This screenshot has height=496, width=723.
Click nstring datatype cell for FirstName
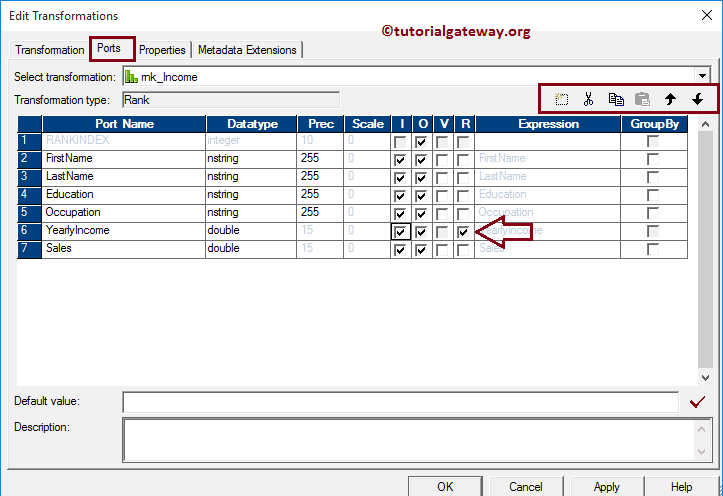(251, 159)
